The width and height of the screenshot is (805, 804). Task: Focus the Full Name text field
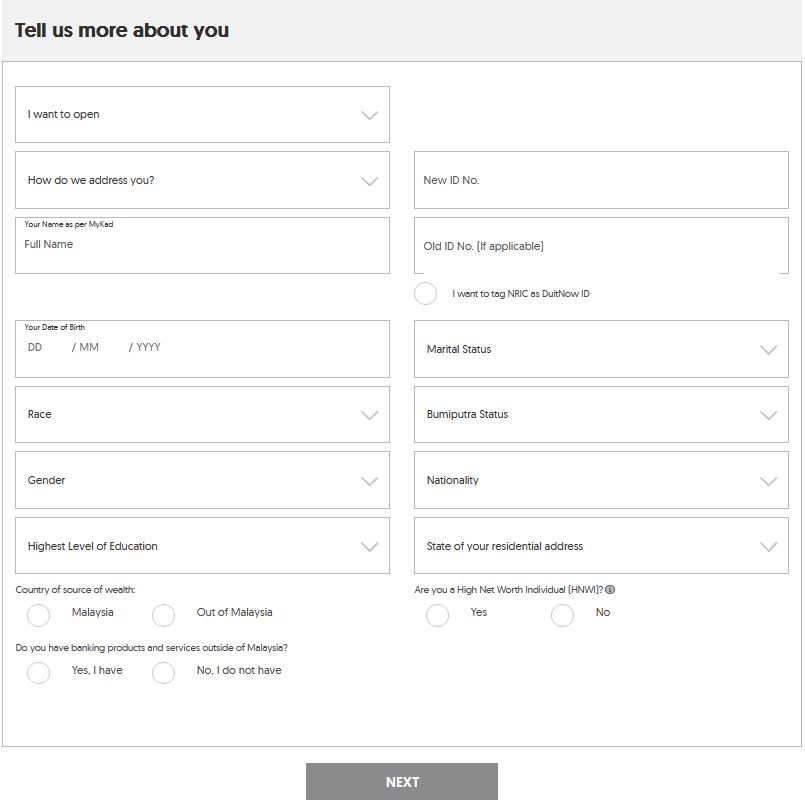click(x=202, y=246)
